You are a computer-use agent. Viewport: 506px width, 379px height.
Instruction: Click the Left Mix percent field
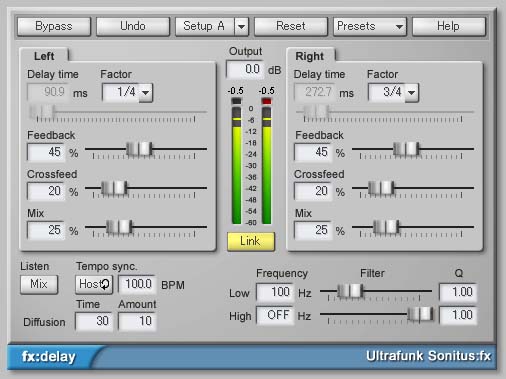[47, 230]
